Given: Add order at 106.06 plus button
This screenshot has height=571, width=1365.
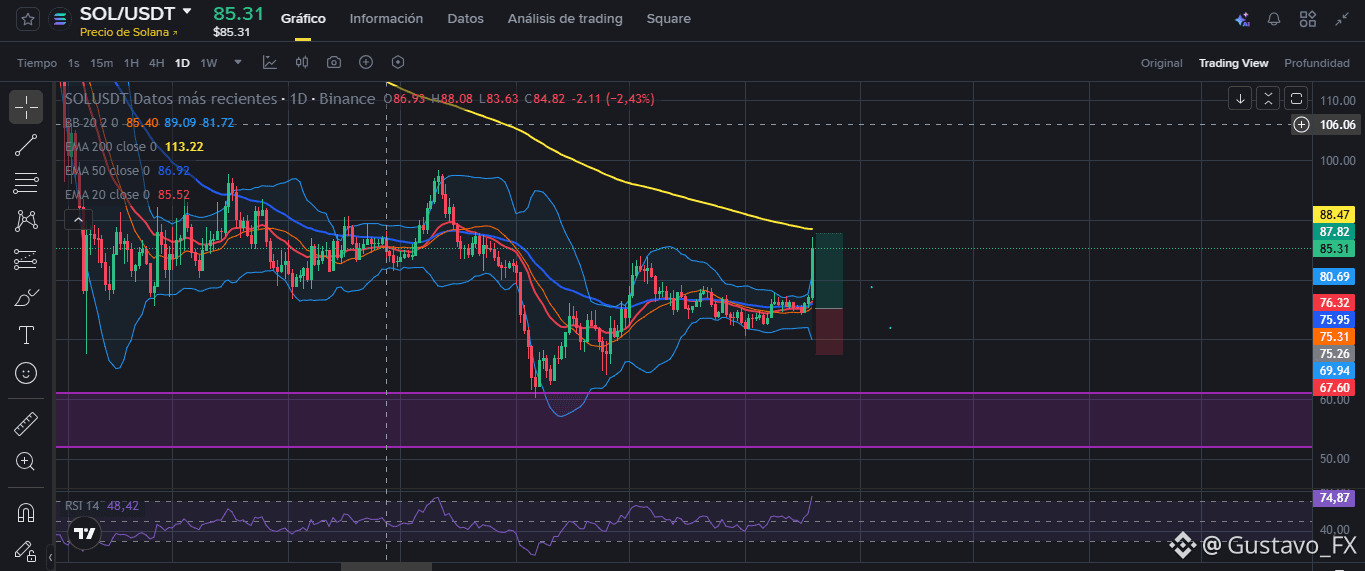Looking at the screenshot, I should (1301, 125).
